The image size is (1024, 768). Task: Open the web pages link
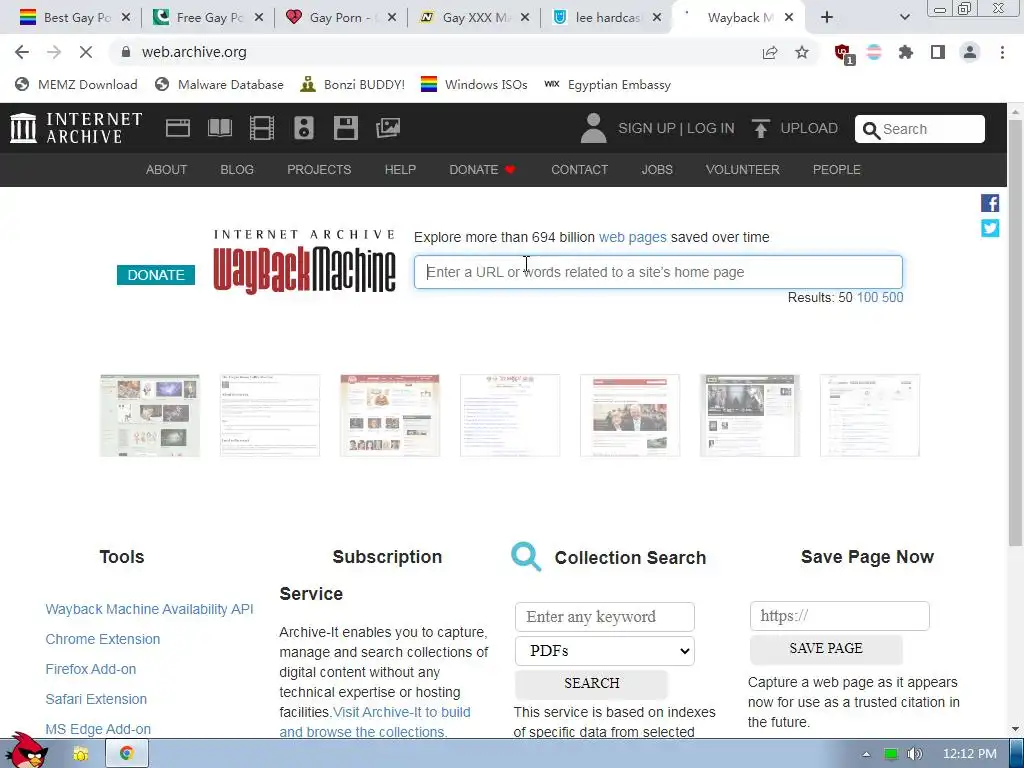click(633, 238)
